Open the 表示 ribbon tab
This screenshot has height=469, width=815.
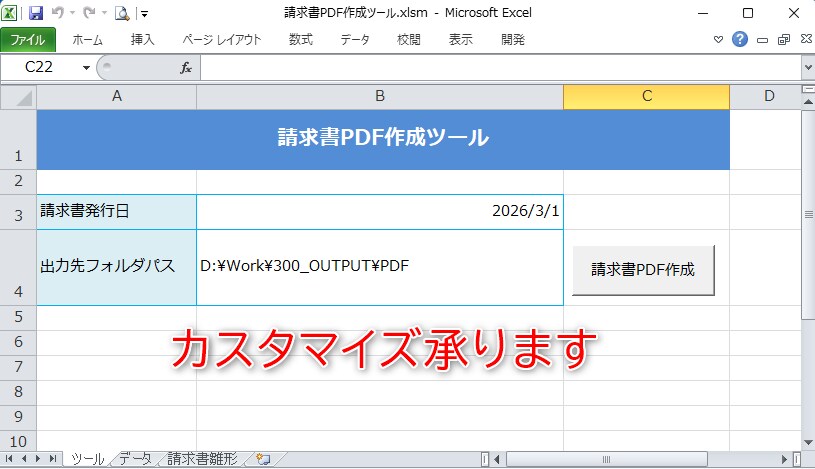tap(461, 40)
